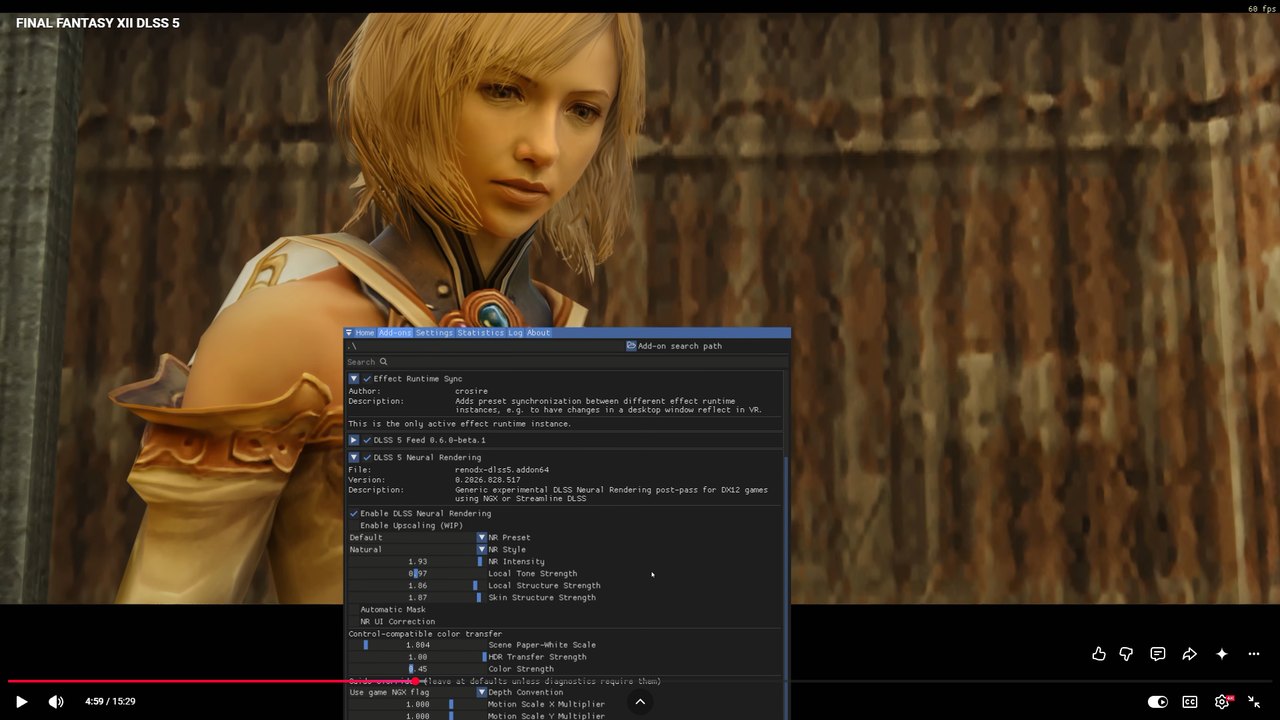1280x720 pixels.
Task: Click the Local Structure Strength slider
Action: pos(417,586)
